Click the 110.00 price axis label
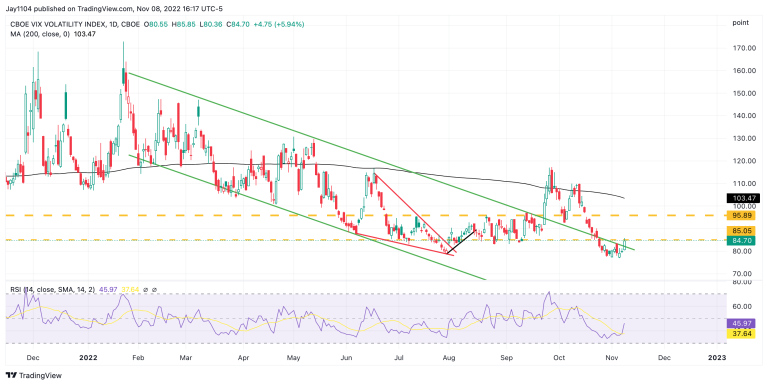This screenshot has height=385, width=768. [743, 183]
